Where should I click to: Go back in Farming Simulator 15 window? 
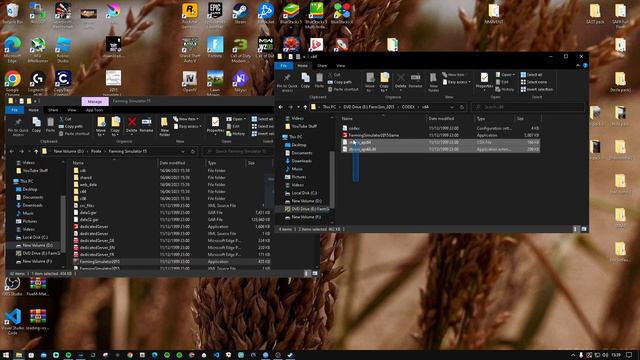pos(11,151)
